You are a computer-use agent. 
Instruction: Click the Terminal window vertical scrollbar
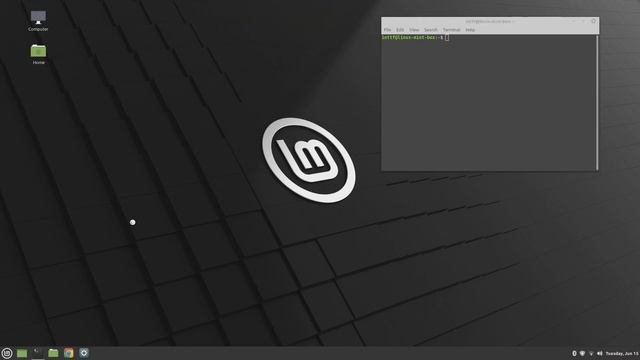pyautogui.click(x=597, y=102)
